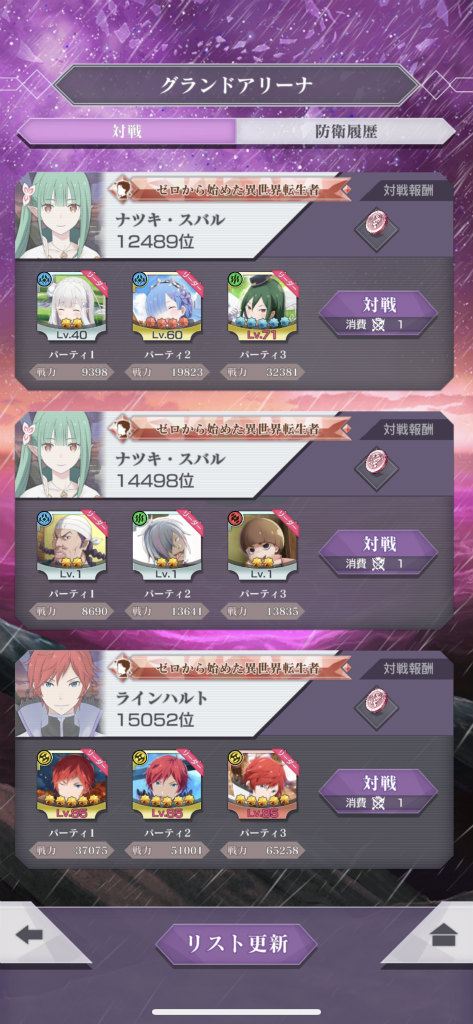473x1024 pixels.
Task: Tap ラインハルト party 3 character icon
Action: pyautogui.click(x=263, y=784)
